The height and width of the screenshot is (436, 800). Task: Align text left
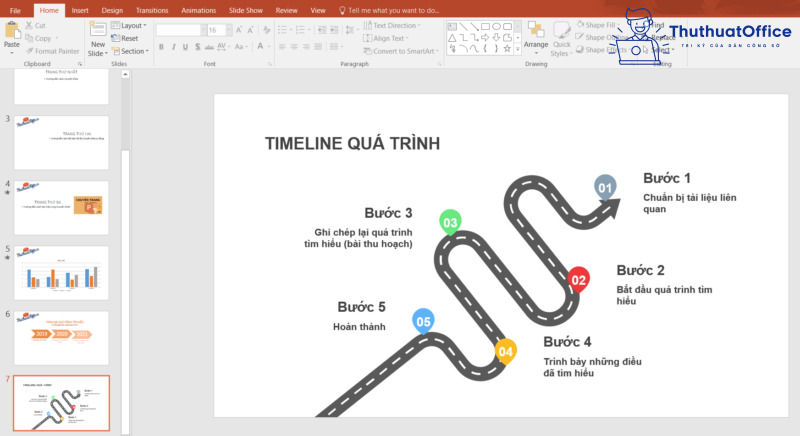[282, 47]
